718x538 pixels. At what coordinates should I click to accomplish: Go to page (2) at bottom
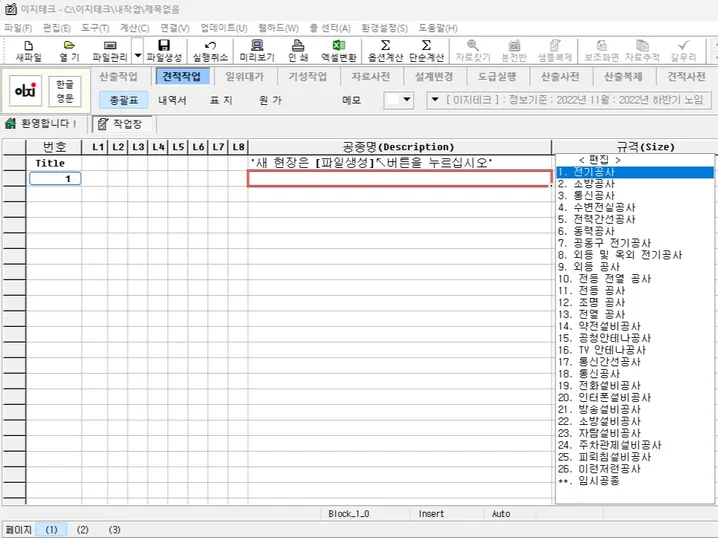click(82, 530)
